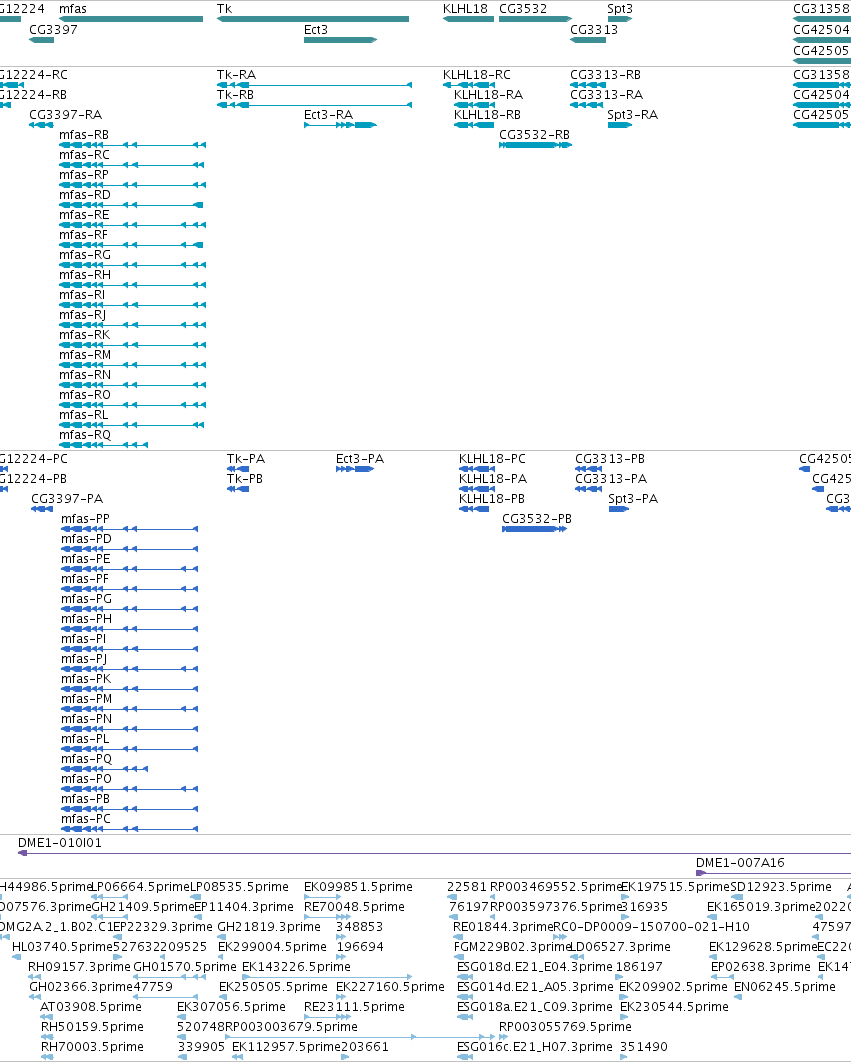Select the 196694 feature label
Viewport: 851px width, 1062px height.
[x=360, y=946]
